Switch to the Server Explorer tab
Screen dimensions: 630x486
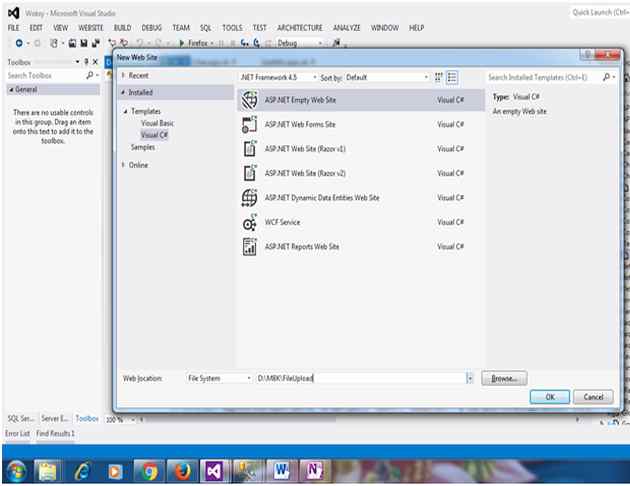tap(55, 419)
